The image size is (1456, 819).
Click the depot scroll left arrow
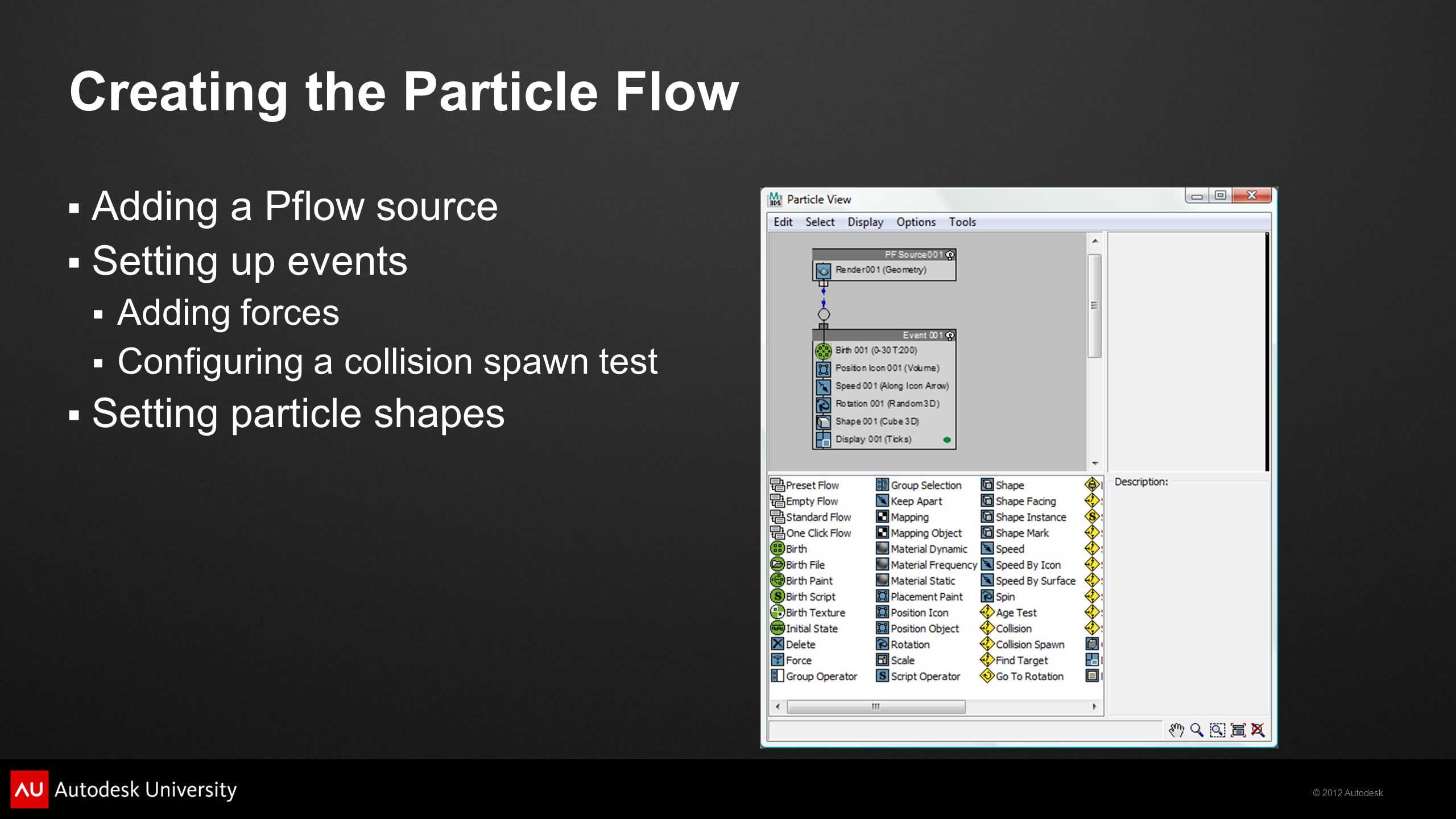[x=777, y=706]
